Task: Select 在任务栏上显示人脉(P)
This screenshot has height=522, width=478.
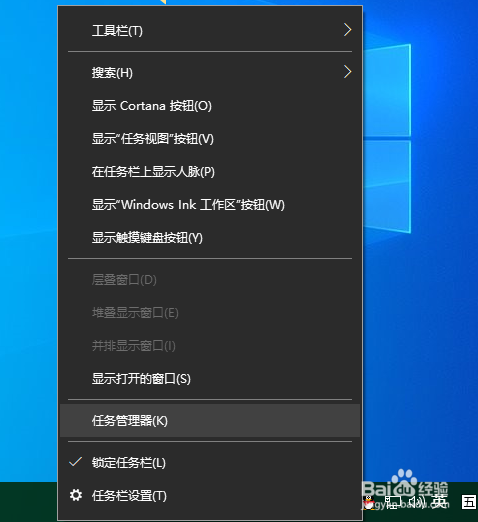Action: click(210, 172)
